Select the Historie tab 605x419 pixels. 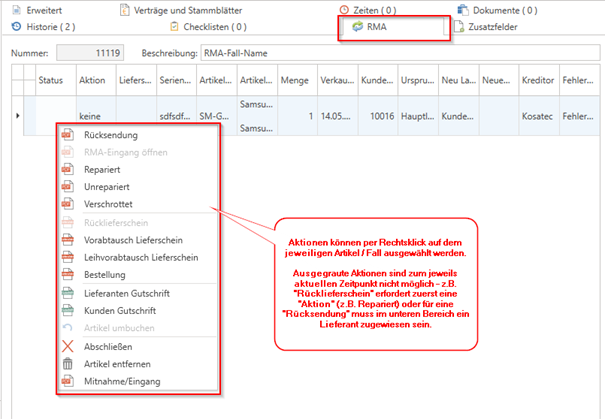42,27
